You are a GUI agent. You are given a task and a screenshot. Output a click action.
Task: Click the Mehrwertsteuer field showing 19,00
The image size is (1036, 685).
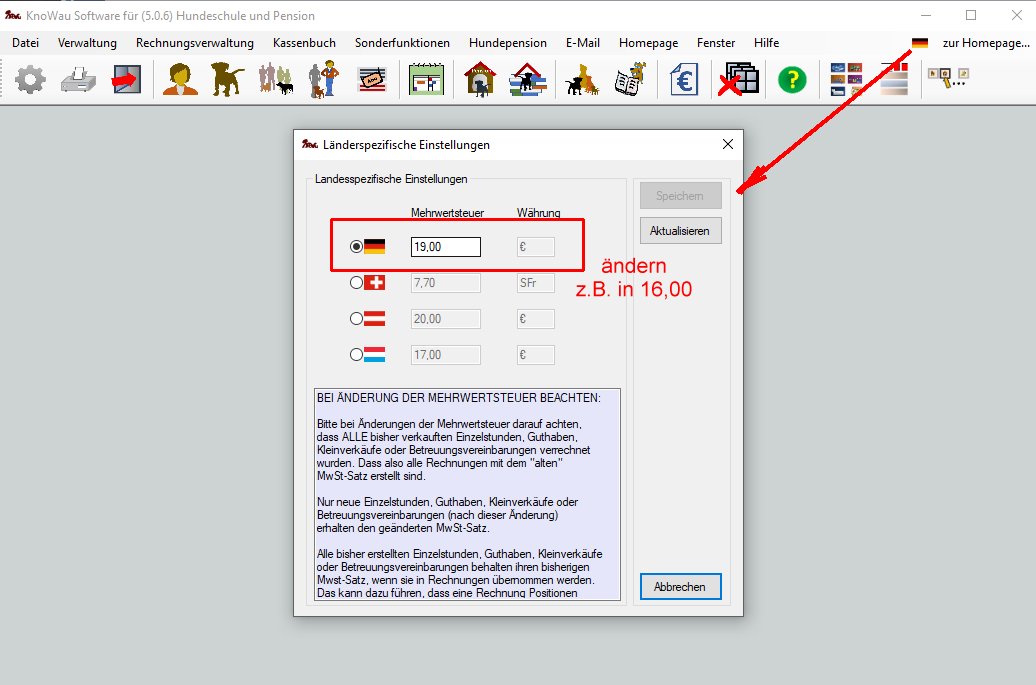pos(445,247)
